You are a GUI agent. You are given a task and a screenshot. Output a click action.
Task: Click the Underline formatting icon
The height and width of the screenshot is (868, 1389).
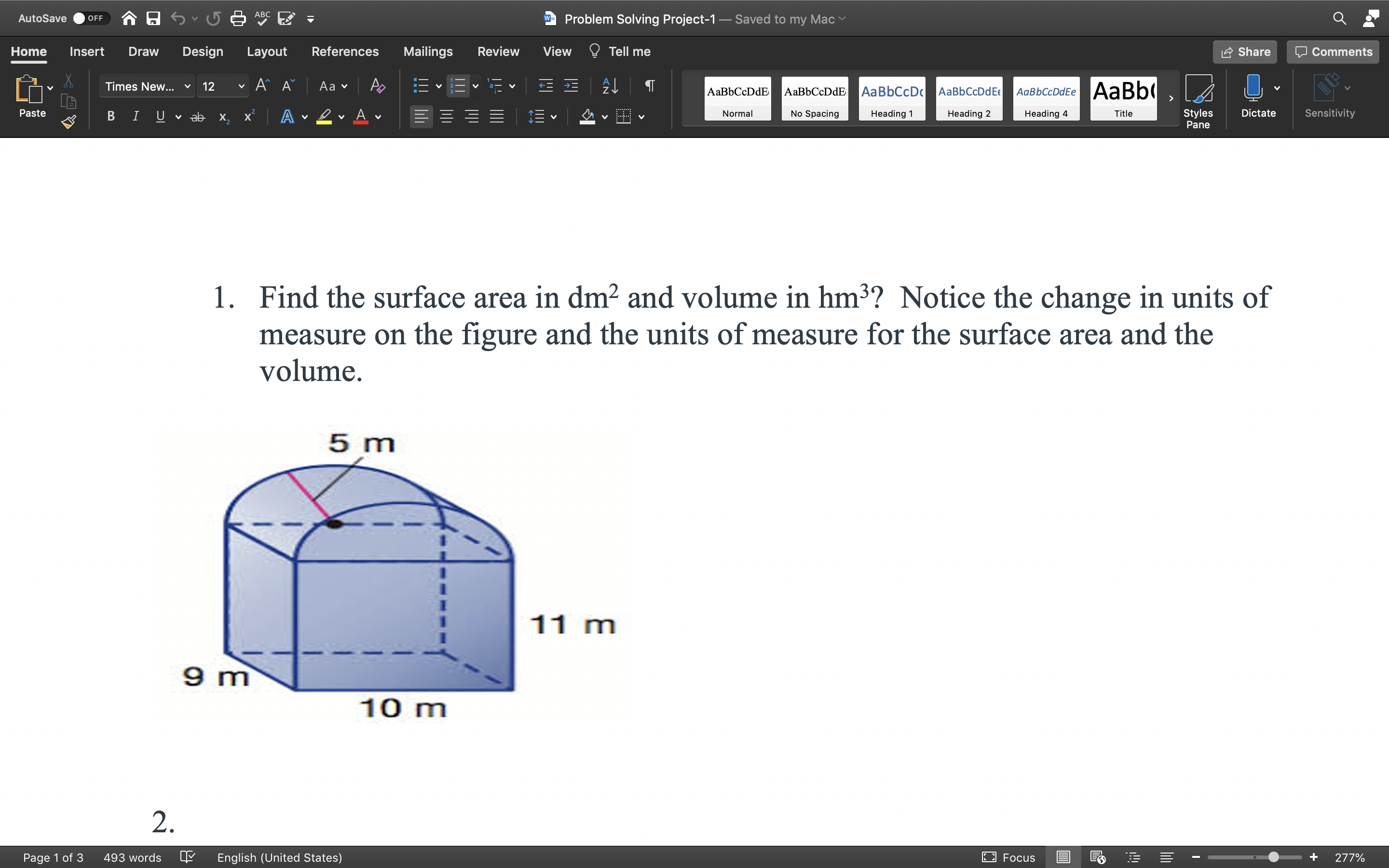[159, 117]
